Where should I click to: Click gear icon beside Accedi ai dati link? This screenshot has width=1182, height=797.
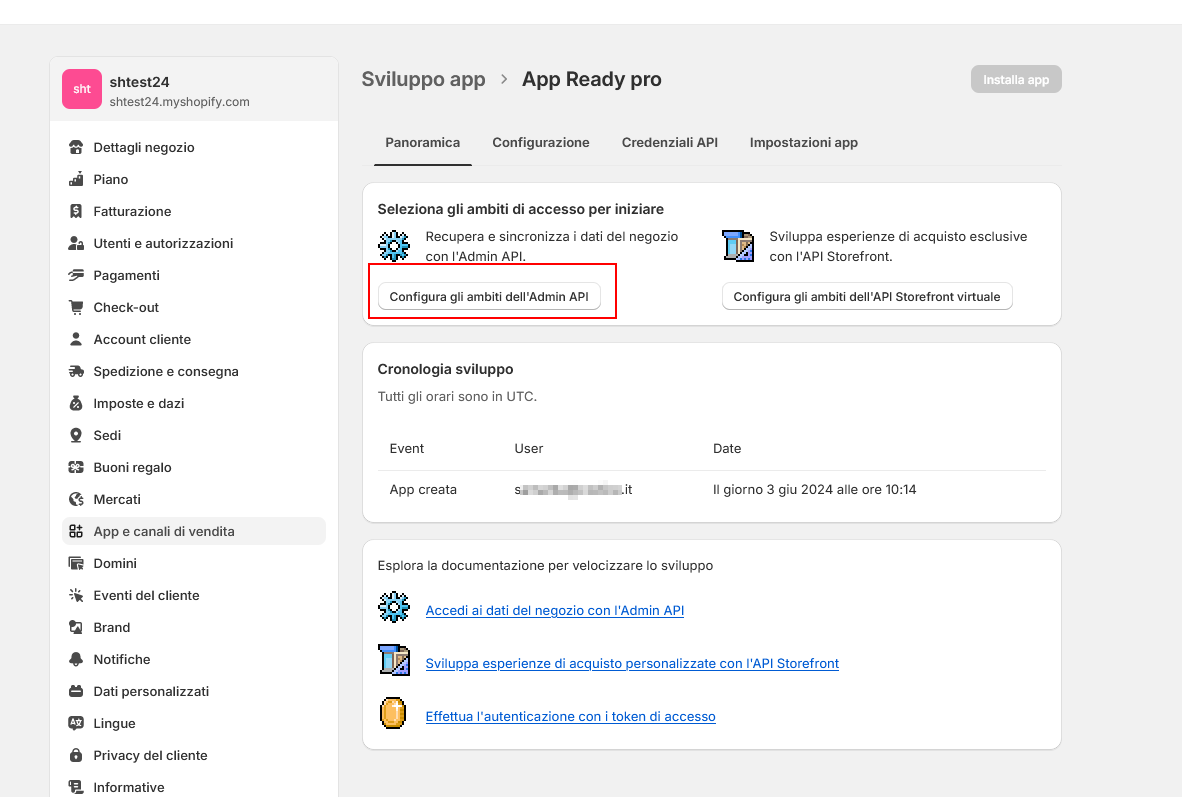tap(393, 607)
